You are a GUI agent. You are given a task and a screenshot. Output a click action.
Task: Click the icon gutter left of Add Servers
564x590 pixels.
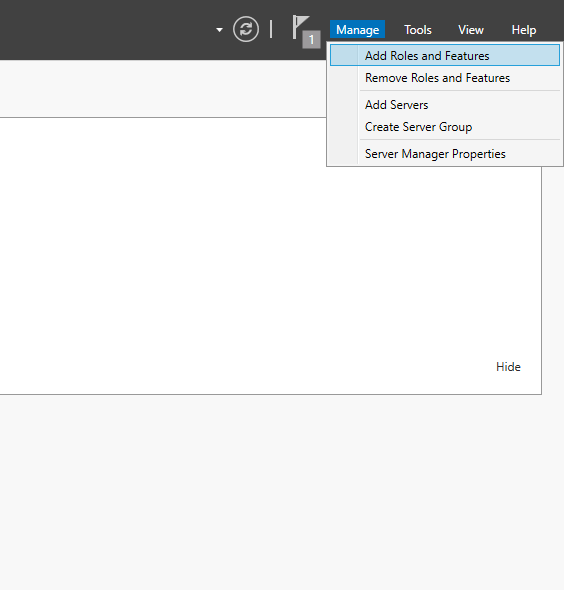click(x=344, y=105)
